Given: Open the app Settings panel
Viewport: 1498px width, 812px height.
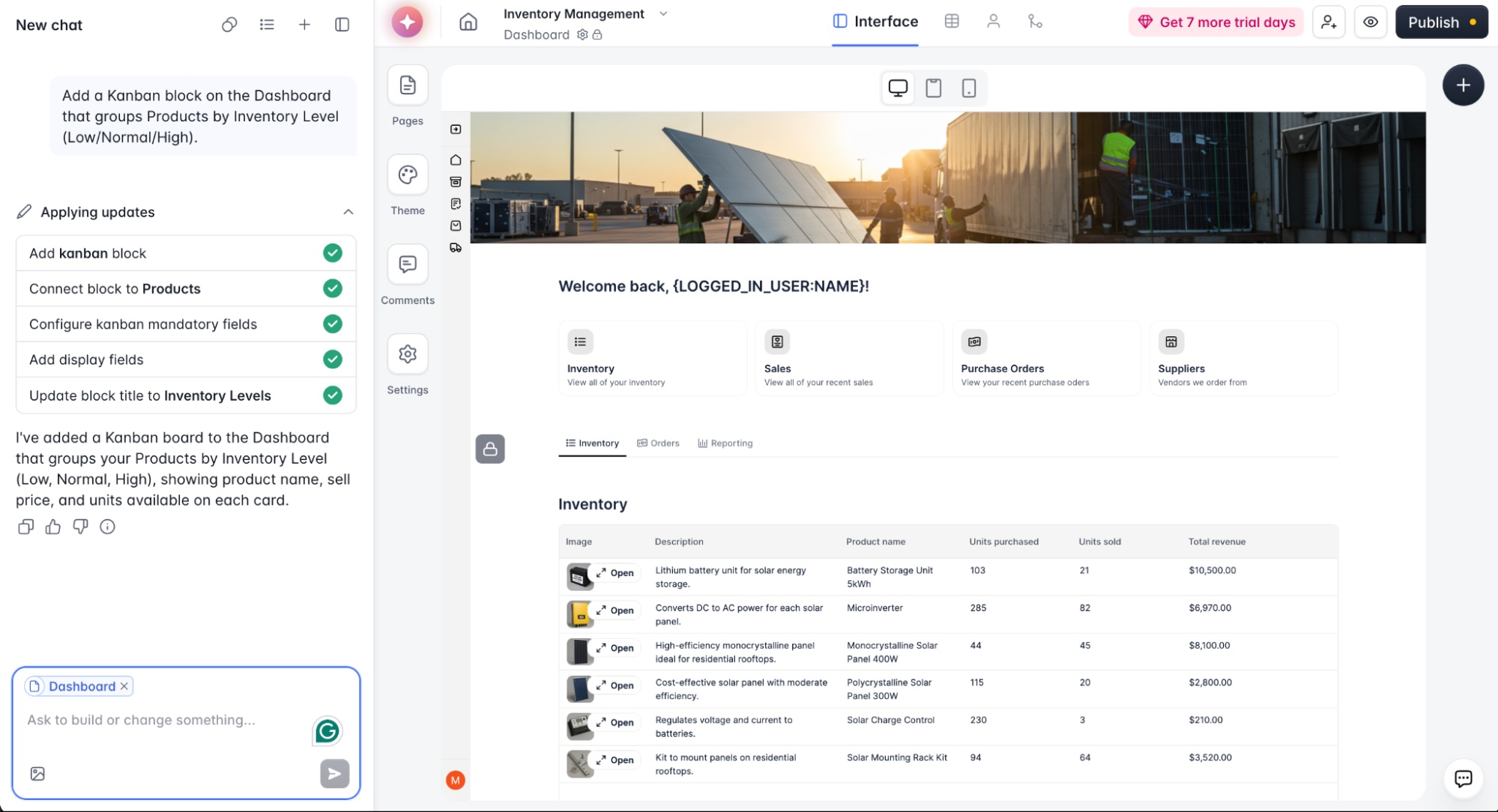Looking at the screenshot, I should coord(408,354).
